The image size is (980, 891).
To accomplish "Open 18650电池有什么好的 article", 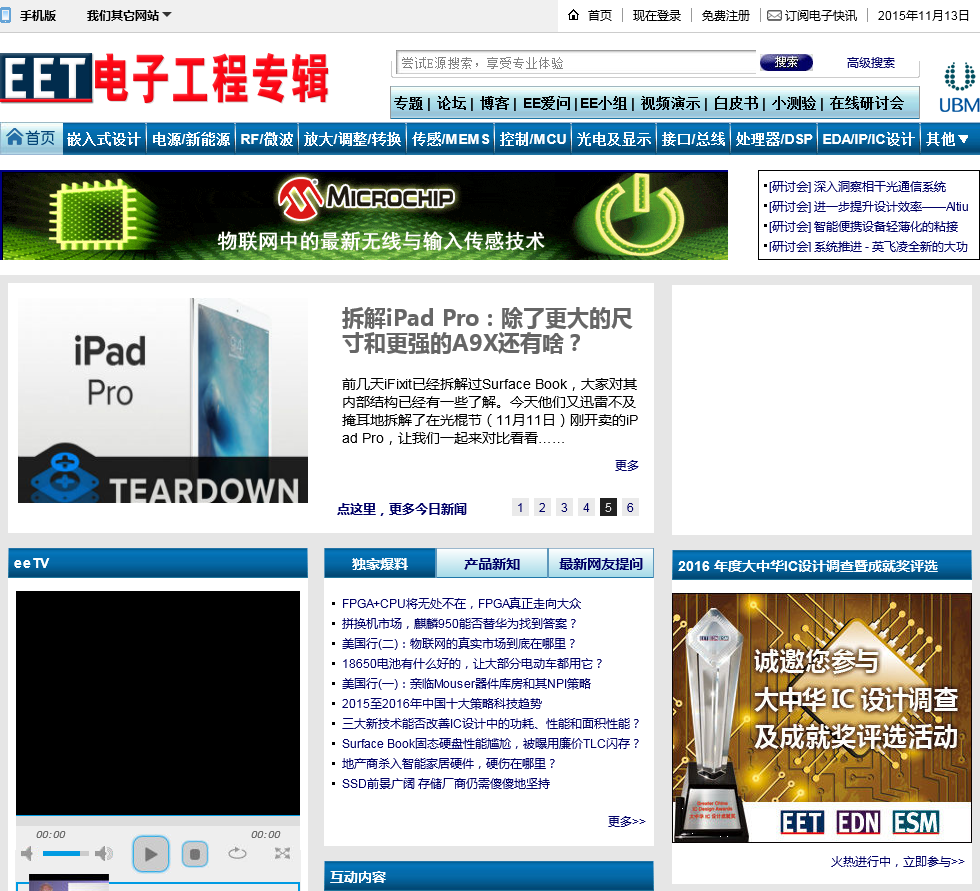I will tap(472, 664).
